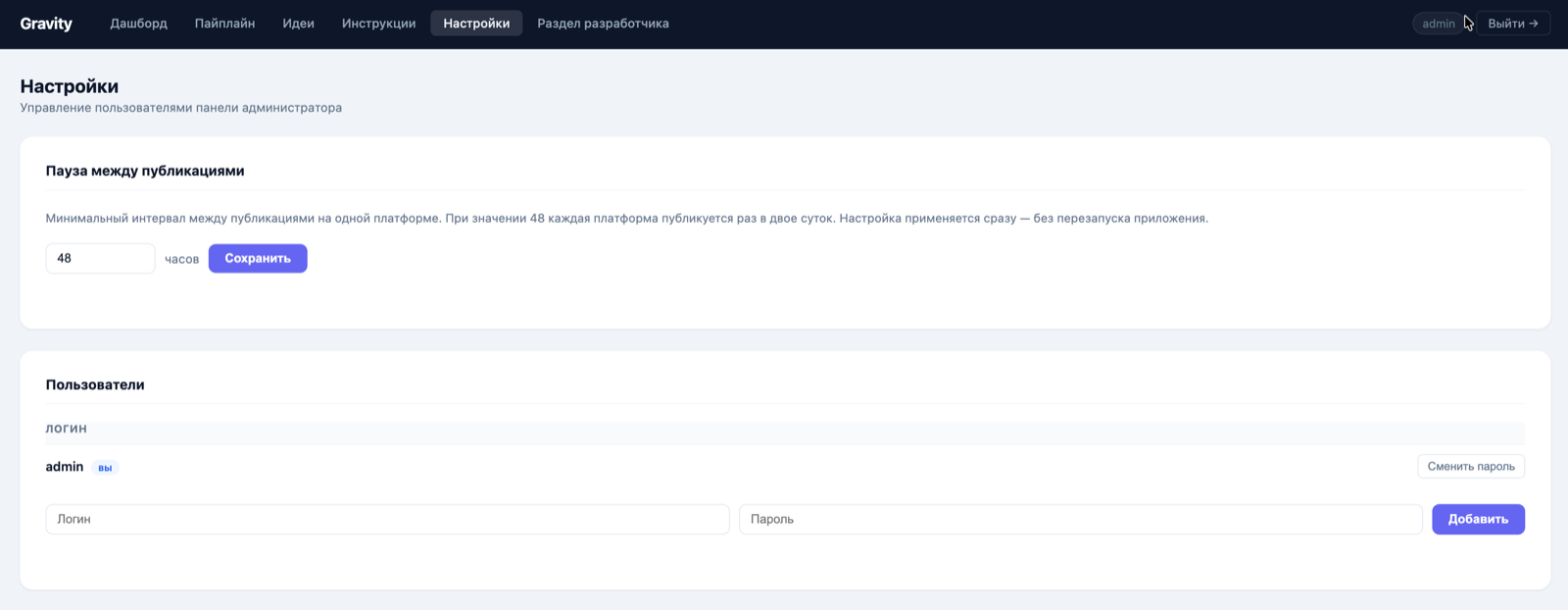Add a new user with Добавить
The image size is (1568, 610).
1478,519
